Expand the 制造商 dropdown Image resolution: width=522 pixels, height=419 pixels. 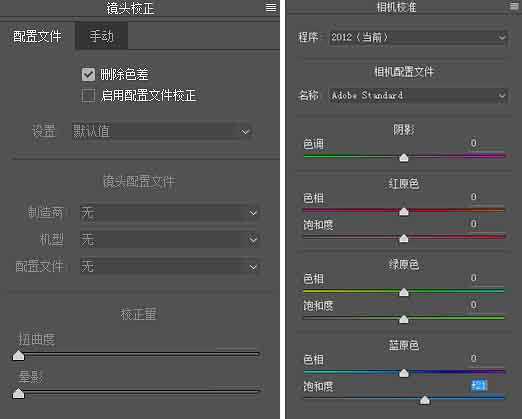[x=170, y=212]
